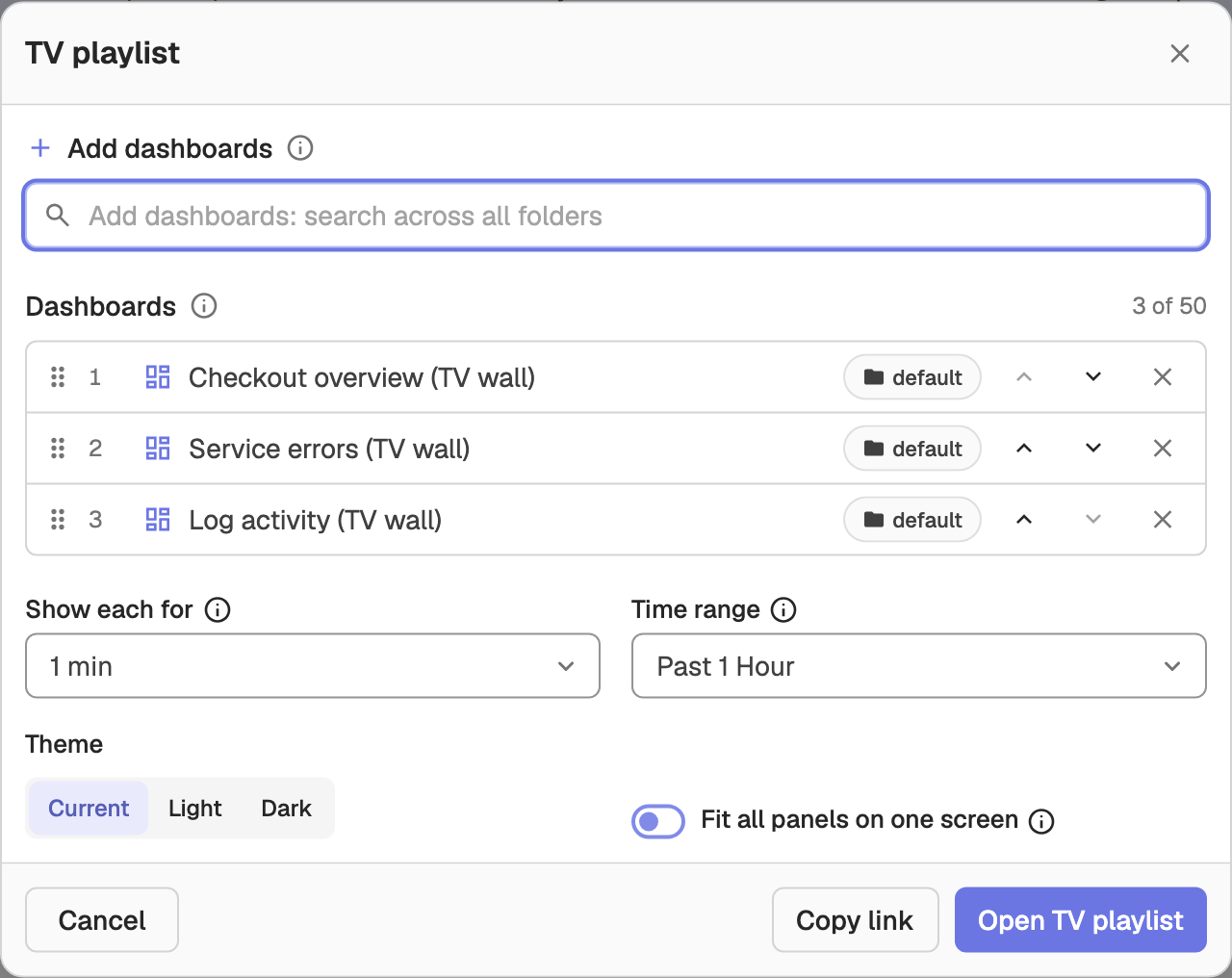
Task: Click default folder tag on Log activity row
Action: 912,520
